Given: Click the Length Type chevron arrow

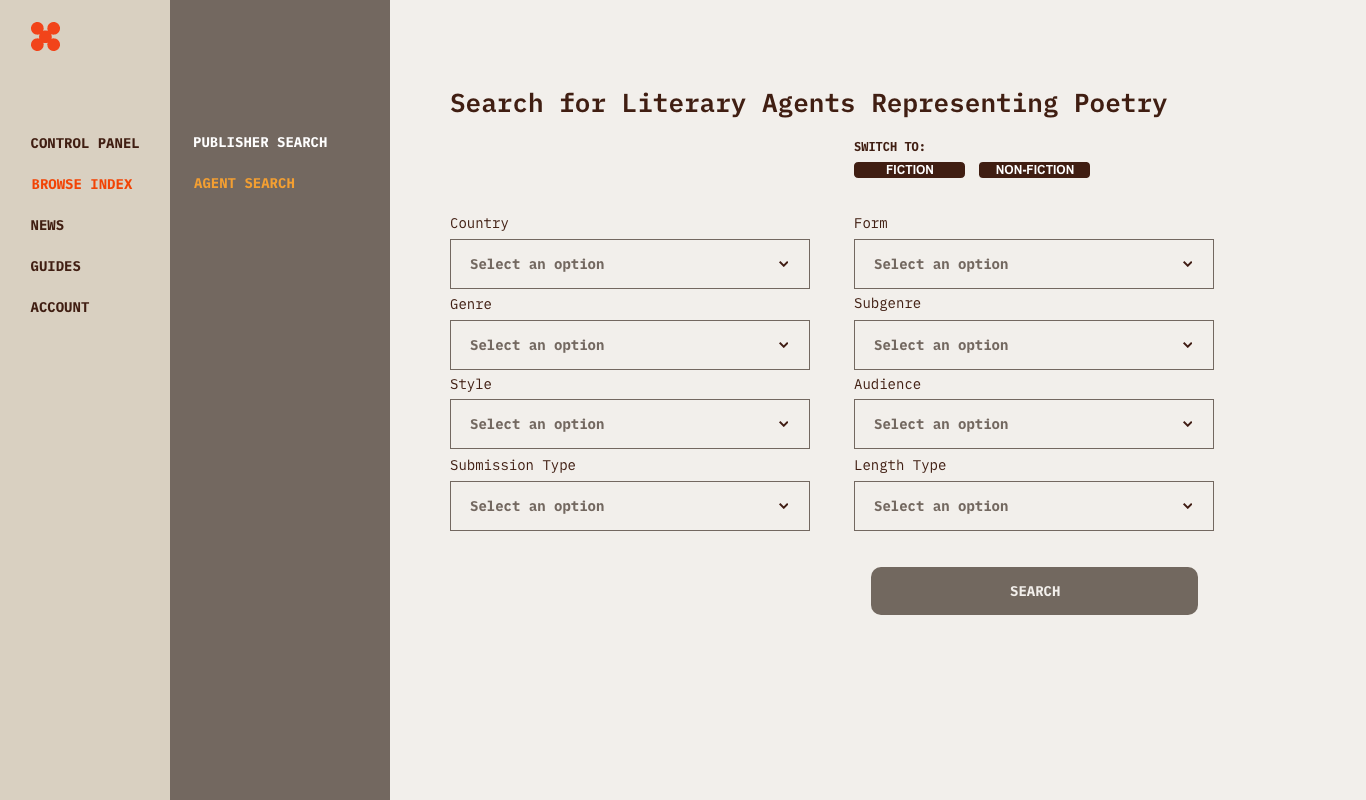Looking at the screenshot, I should [x=1188, y=506].
